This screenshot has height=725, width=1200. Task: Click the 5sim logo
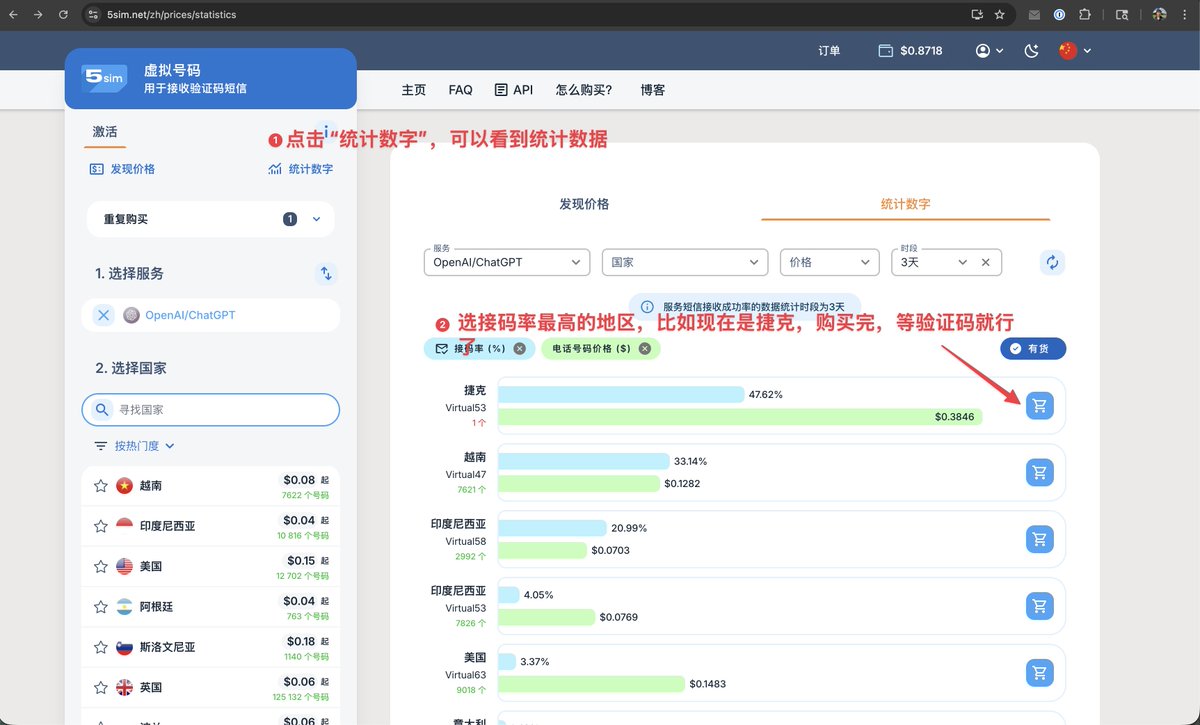[105, 79]
